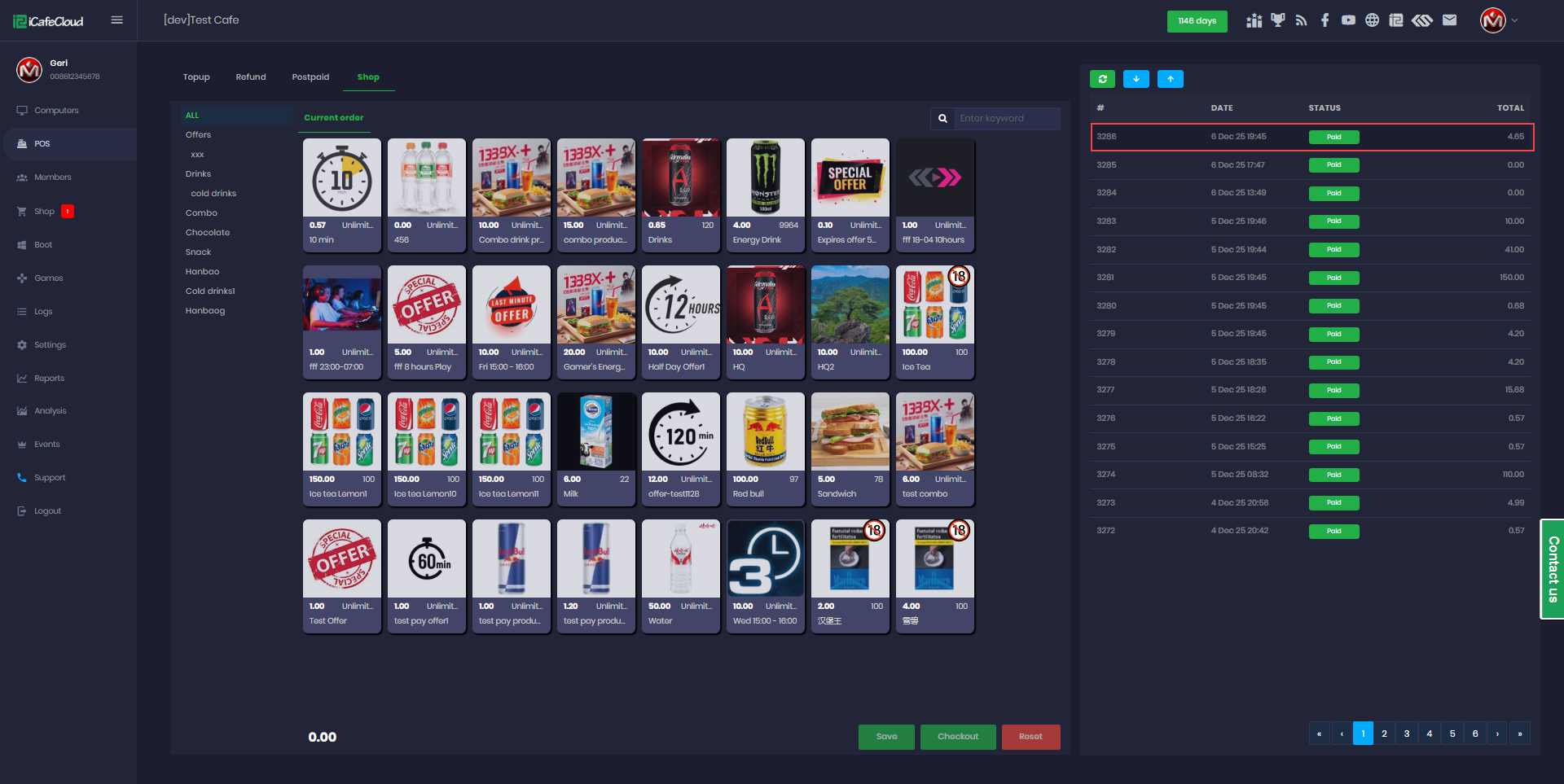Open the RSS feed icon
1564x784 pixels.
point(1302,20)
